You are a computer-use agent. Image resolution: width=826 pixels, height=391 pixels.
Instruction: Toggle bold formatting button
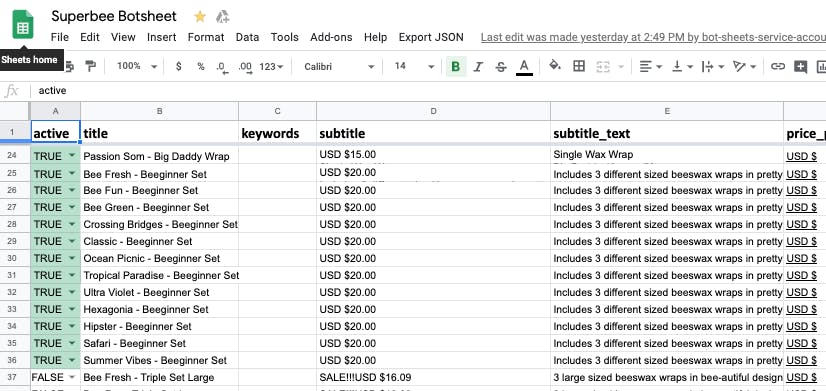[x=456, y=66]
